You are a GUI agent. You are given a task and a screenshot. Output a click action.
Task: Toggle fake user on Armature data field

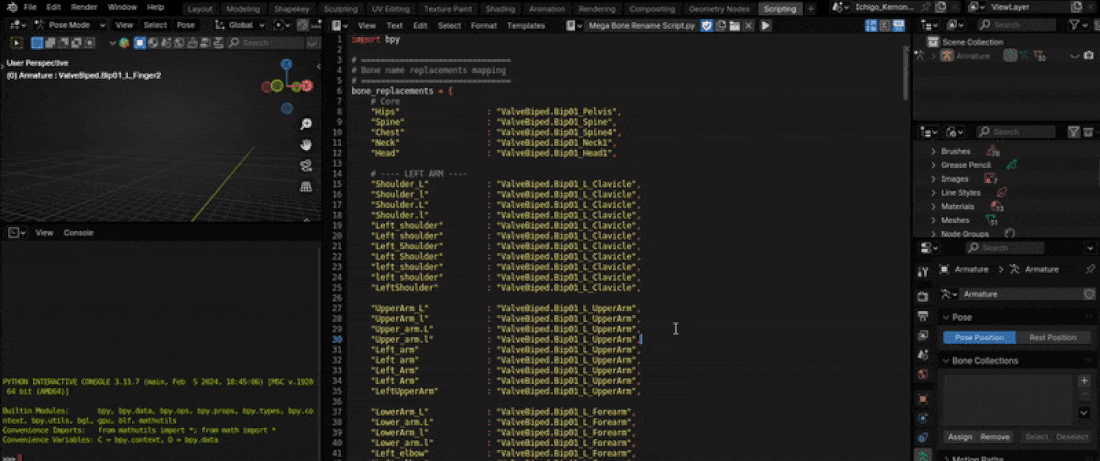point(1089,294)
